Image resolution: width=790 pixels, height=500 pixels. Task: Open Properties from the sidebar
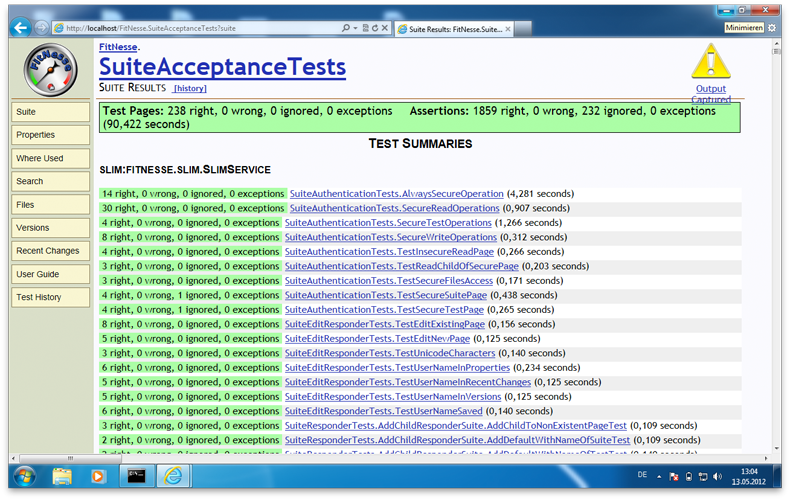(50, 135)
